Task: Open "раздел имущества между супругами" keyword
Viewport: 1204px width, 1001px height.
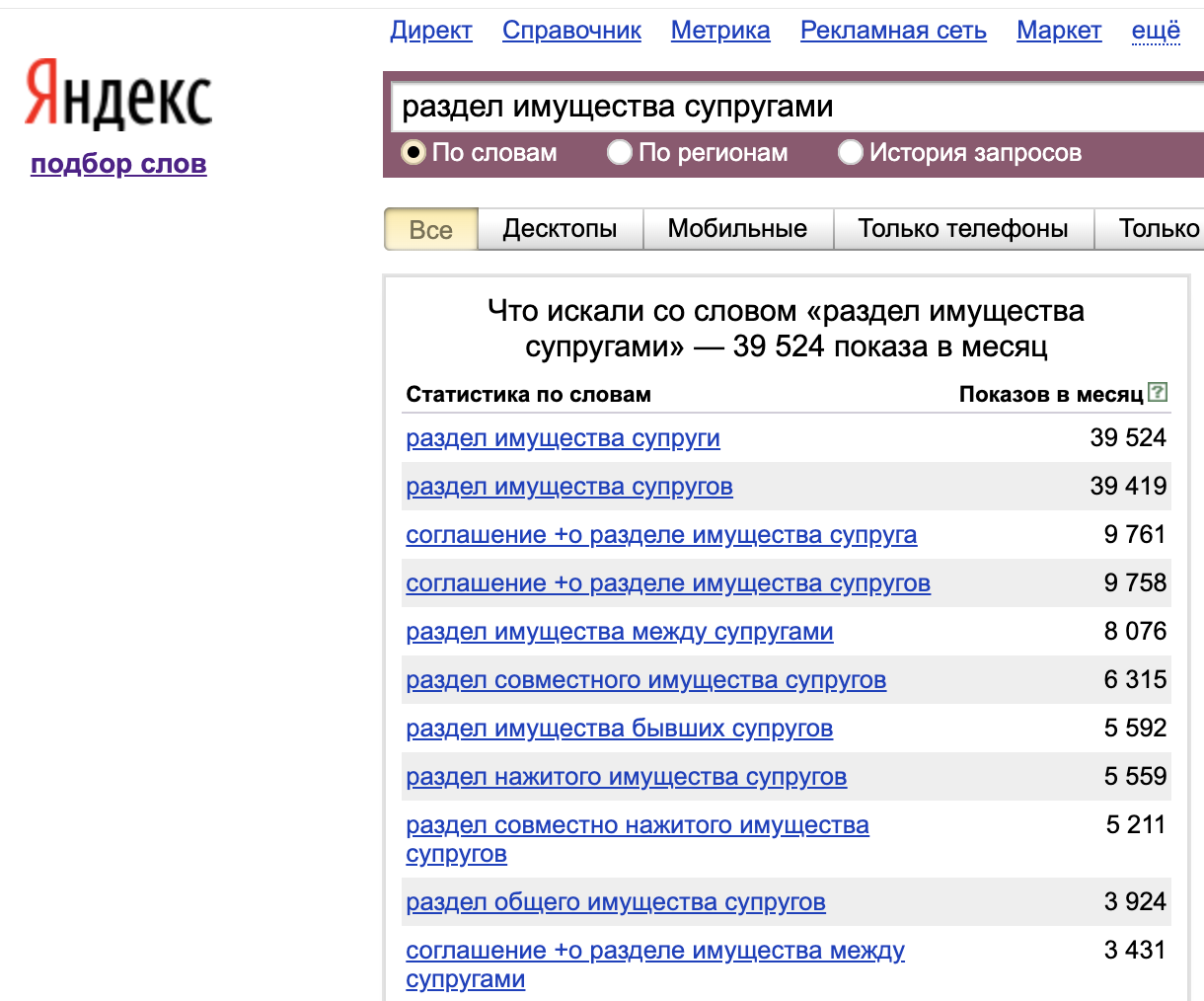Action: tap(620, 632)
